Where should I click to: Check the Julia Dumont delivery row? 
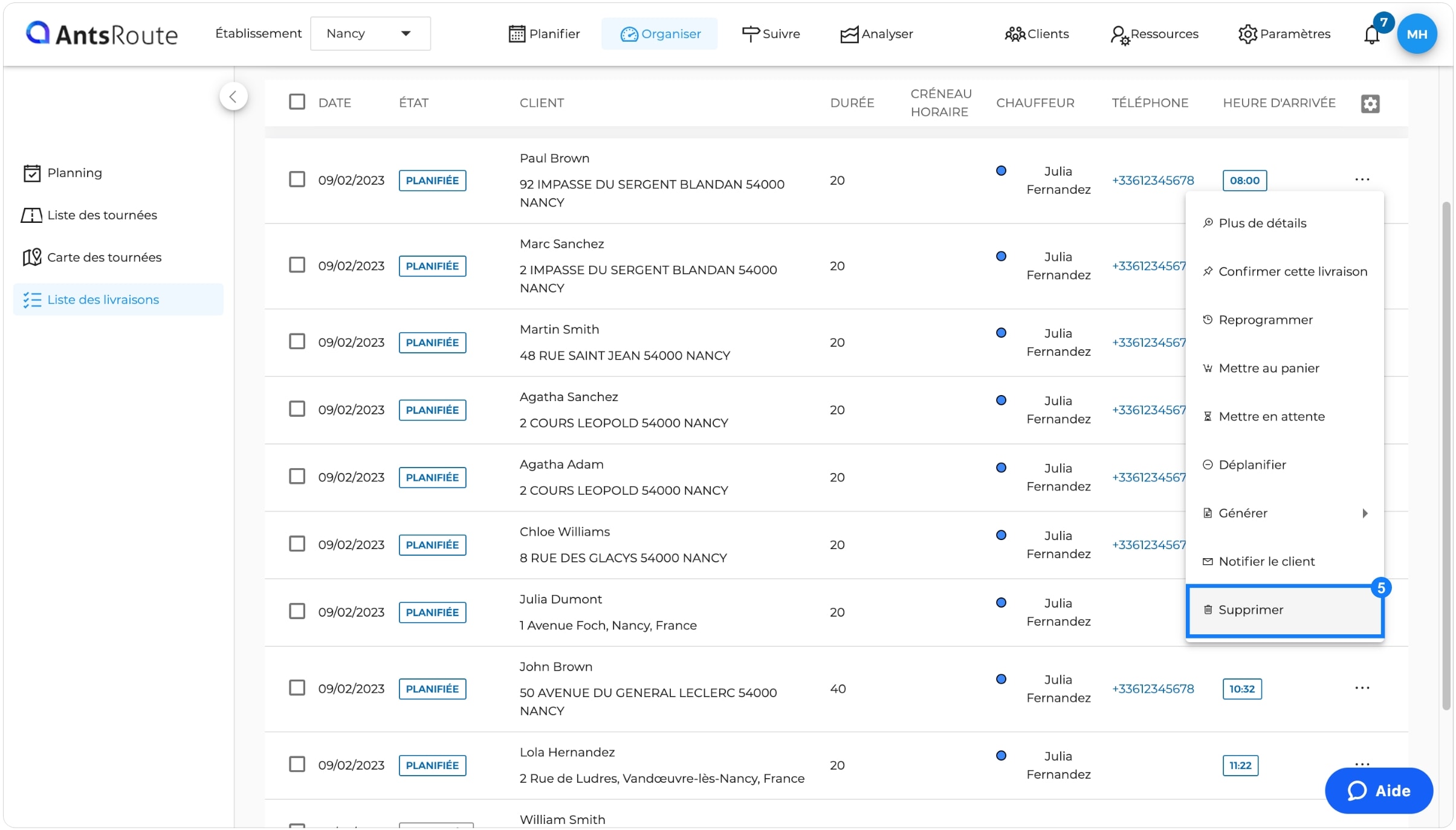point(297,611)
